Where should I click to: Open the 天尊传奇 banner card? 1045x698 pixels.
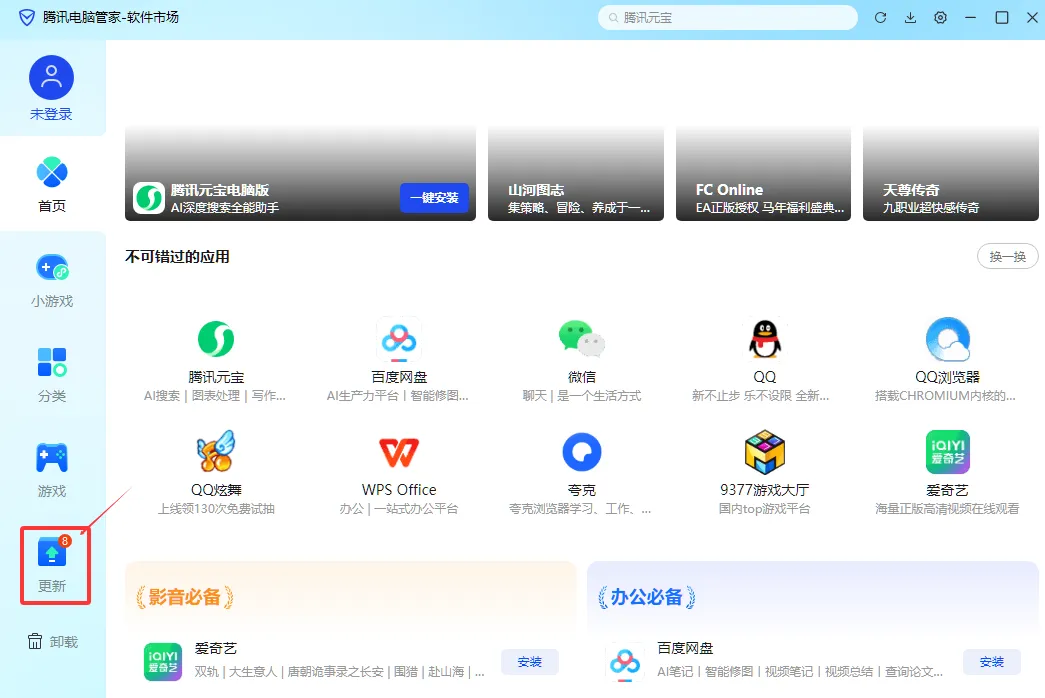click(950, 173)
